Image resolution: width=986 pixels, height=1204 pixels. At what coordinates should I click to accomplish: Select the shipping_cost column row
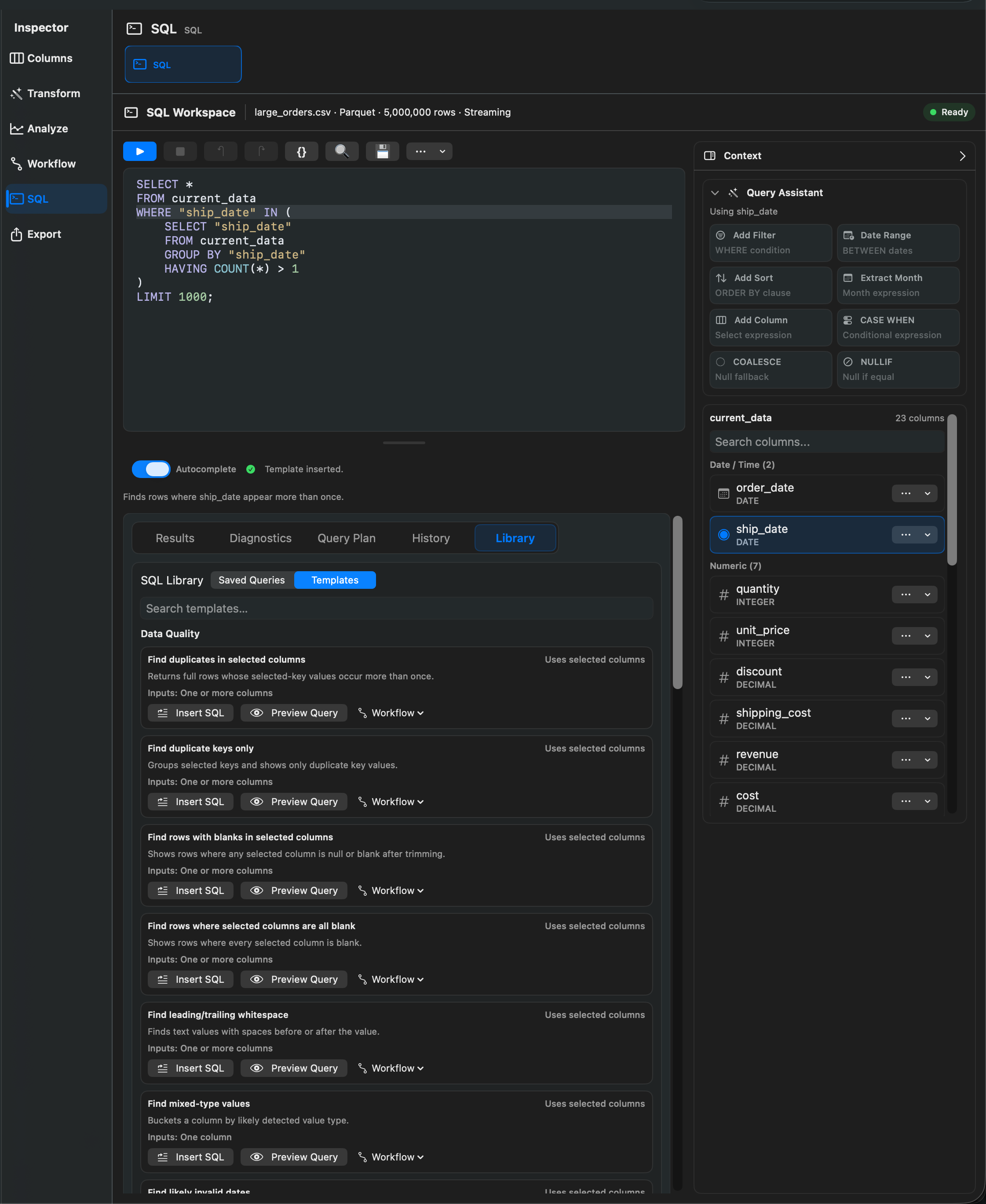tap(826, 719)
